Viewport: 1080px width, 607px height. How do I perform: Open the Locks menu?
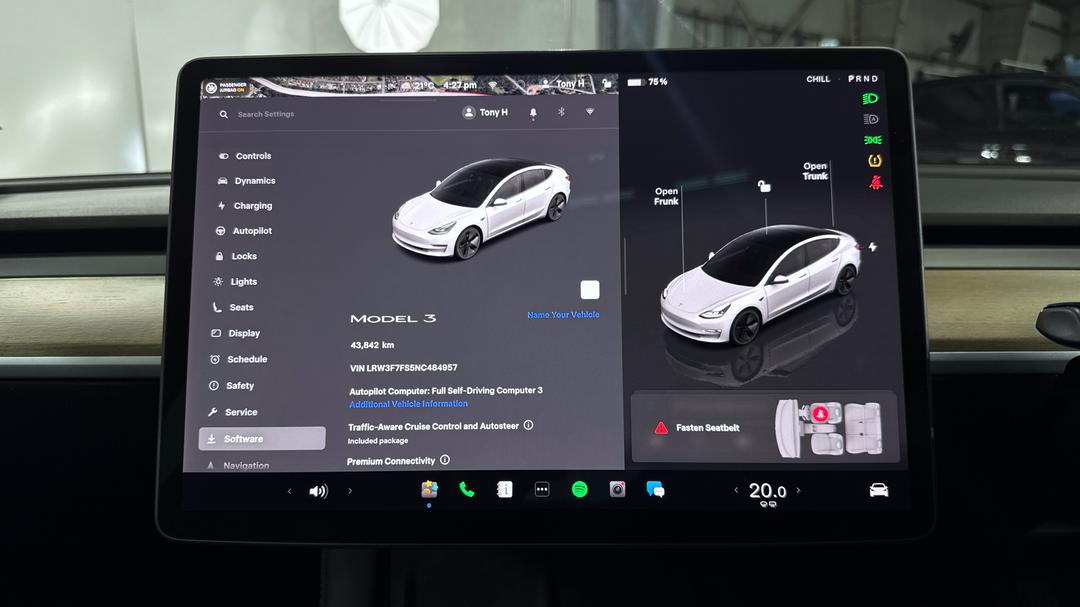coord(236,256)
